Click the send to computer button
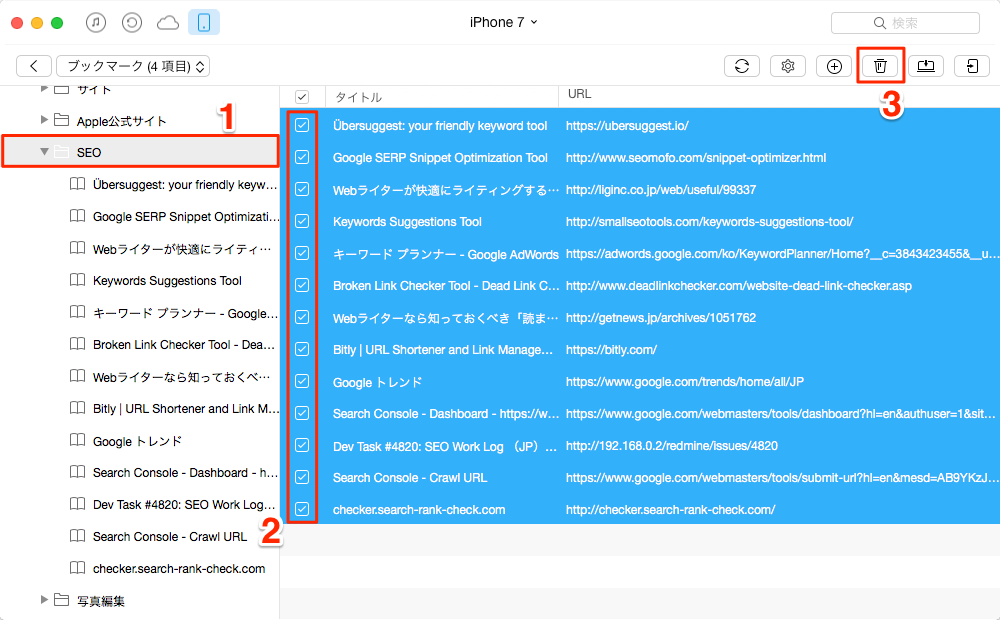 (926, 66)
